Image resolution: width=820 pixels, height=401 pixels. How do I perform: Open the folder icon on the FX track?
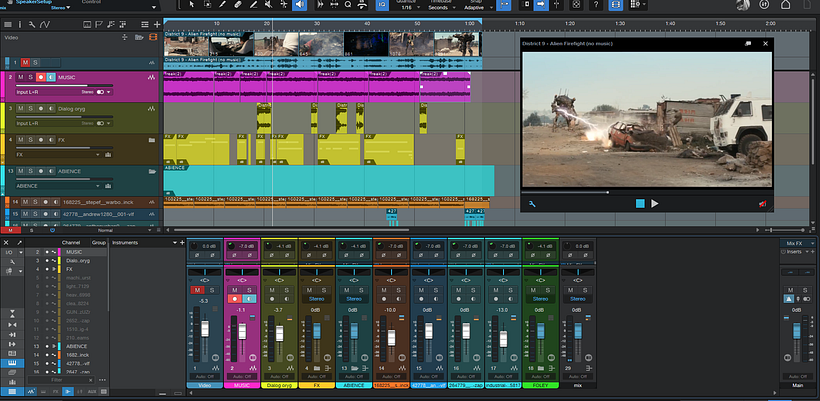[x=152, y=140]
